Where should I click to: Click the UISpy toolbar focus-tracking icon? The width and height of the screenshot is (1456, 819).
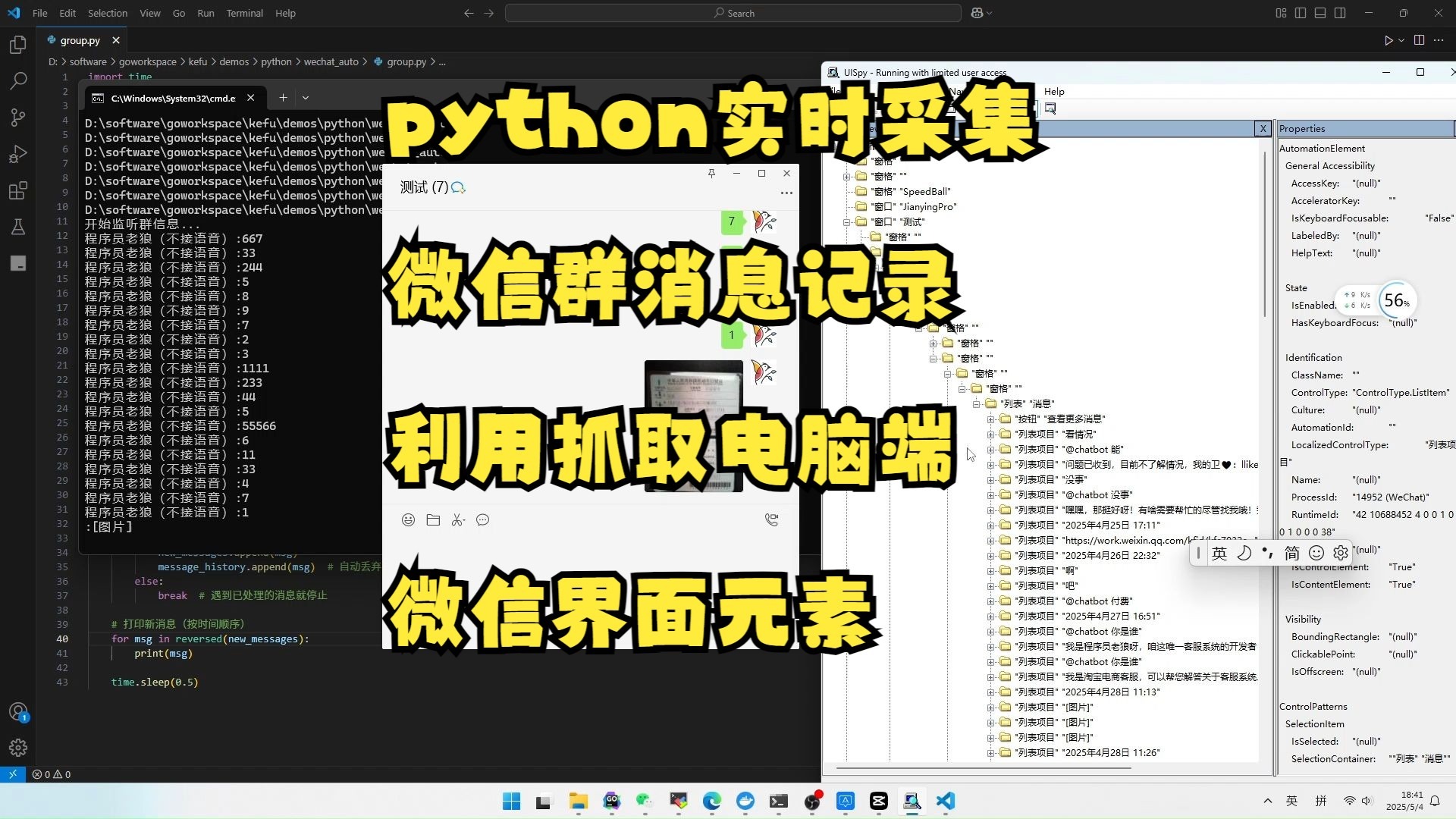1050,108
